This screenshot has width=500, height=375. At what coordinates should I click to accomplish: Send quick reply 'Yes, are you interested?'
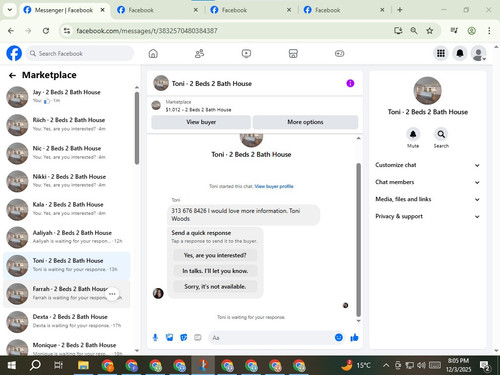215,255
